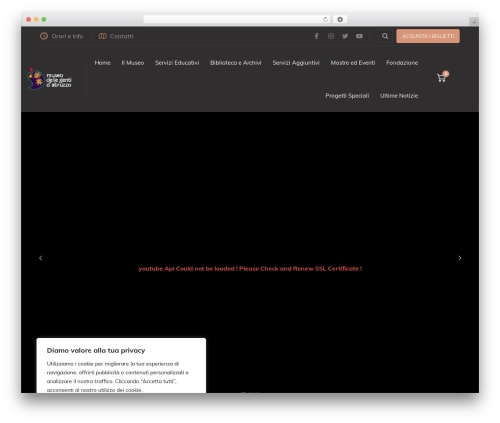Open the Servizi Educativi menu
Viewport: 500px width, 423px height.
(177, 63)
